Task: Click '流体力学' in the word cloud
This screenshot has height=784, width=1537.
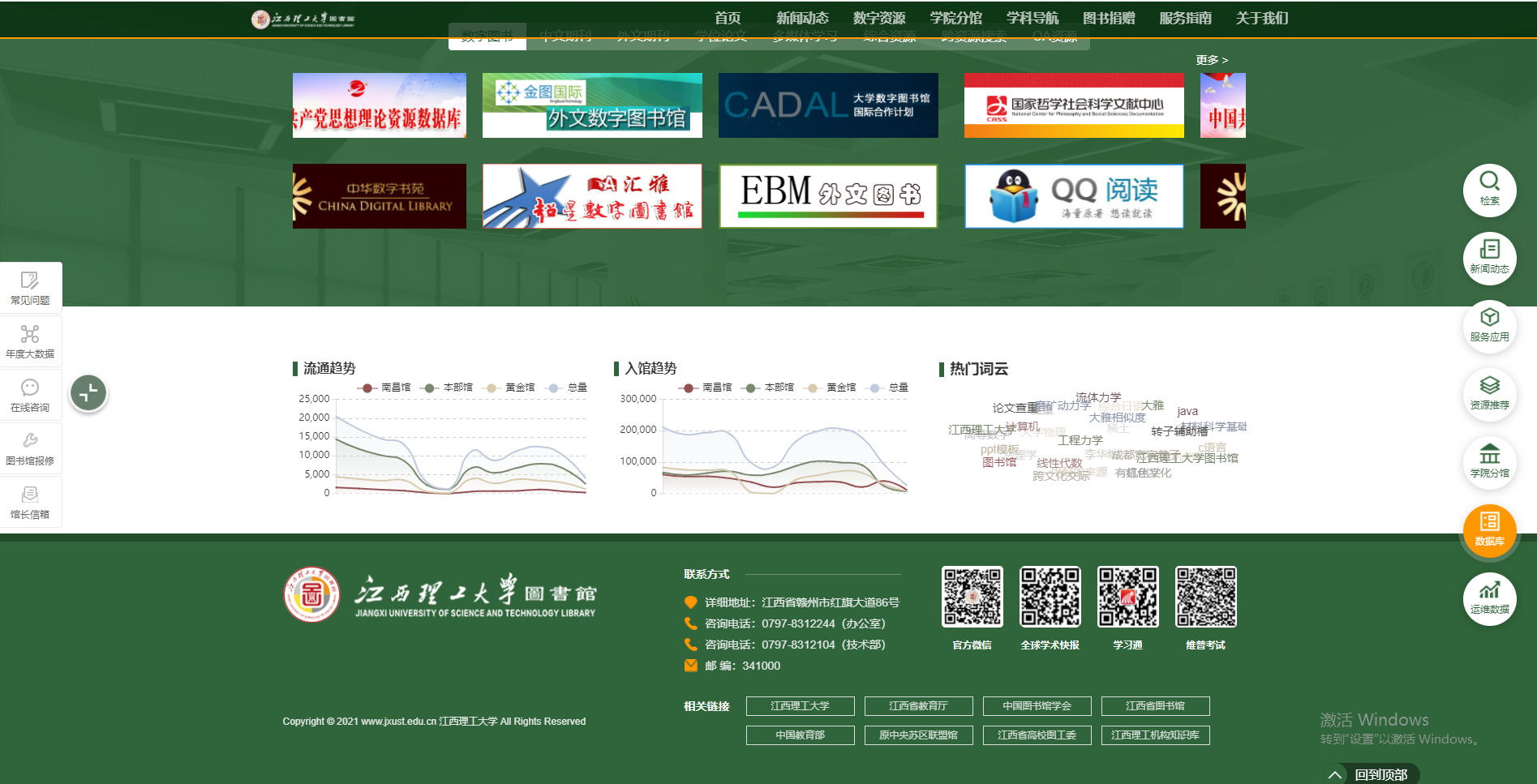Action: point(1098,397)
